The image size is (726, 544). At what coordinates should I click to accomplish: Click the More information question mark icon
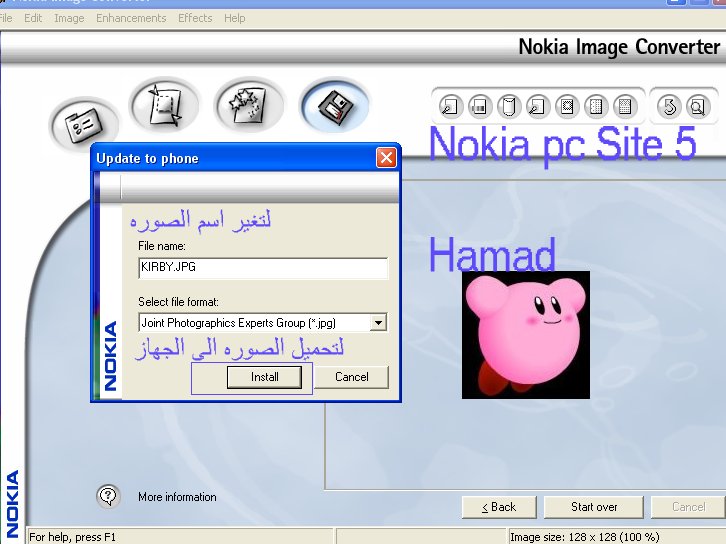[x=108, y=496]
